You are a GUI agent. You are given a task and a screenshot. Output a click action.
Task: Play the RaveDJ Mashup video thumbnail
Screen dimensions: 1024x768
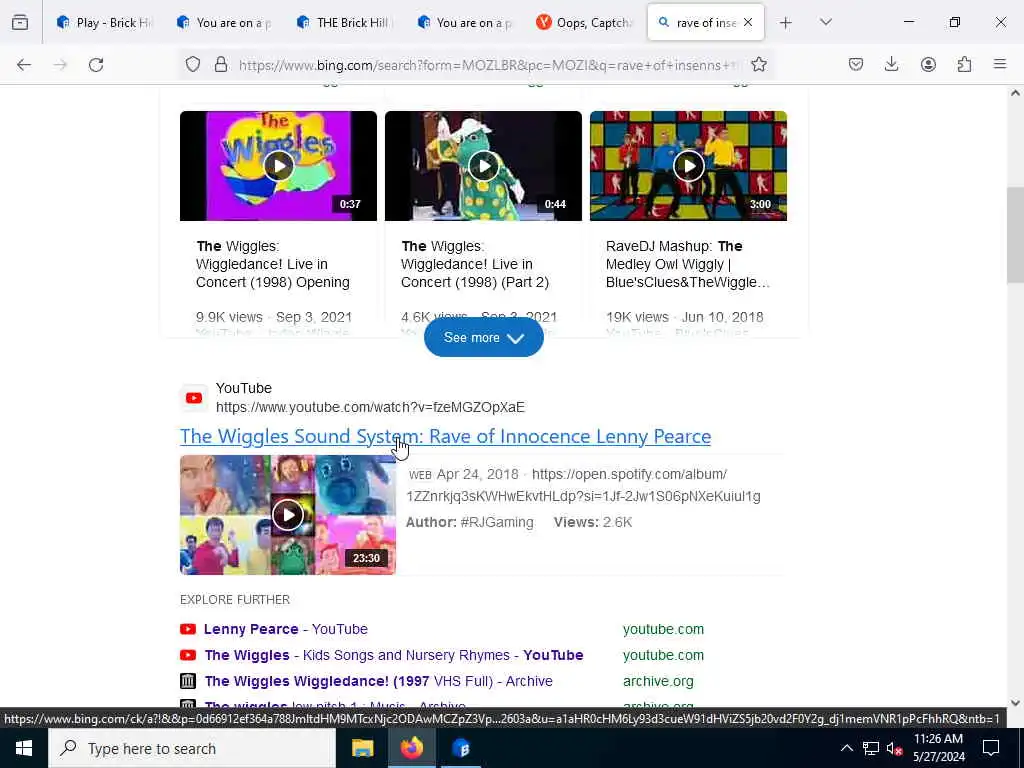tap(688, 166)
